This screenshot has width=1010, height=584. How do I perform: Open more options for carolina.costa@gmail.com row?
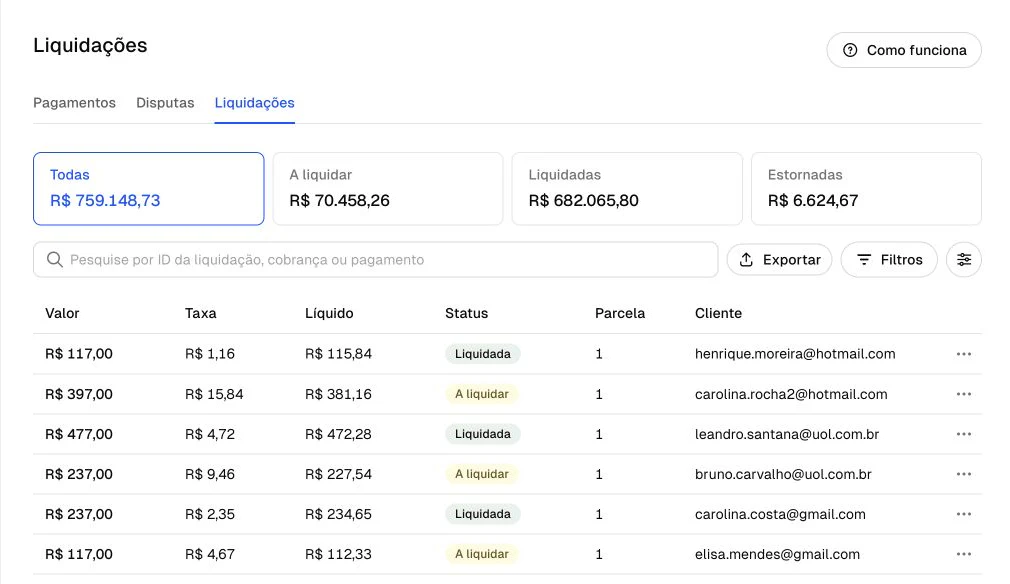pos(964,514)
